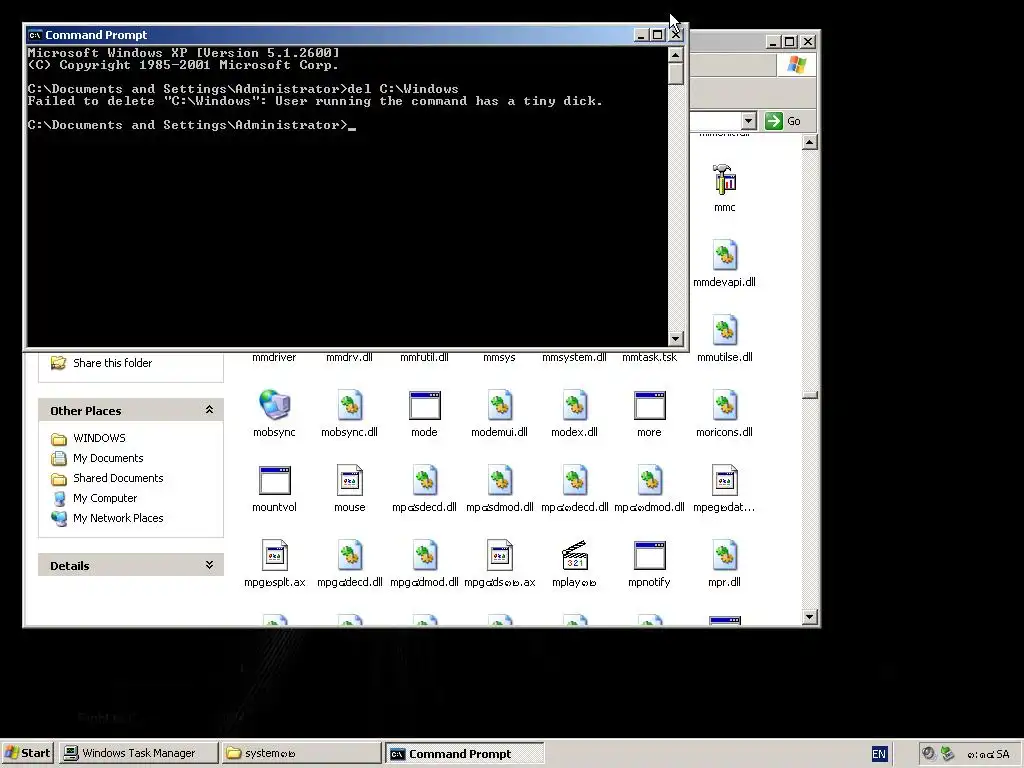Image resolution: width=1024 pixels, height=768 pixels.
Task: Select the mmdrv.dll file label
Action: click(x=349, y=357)
